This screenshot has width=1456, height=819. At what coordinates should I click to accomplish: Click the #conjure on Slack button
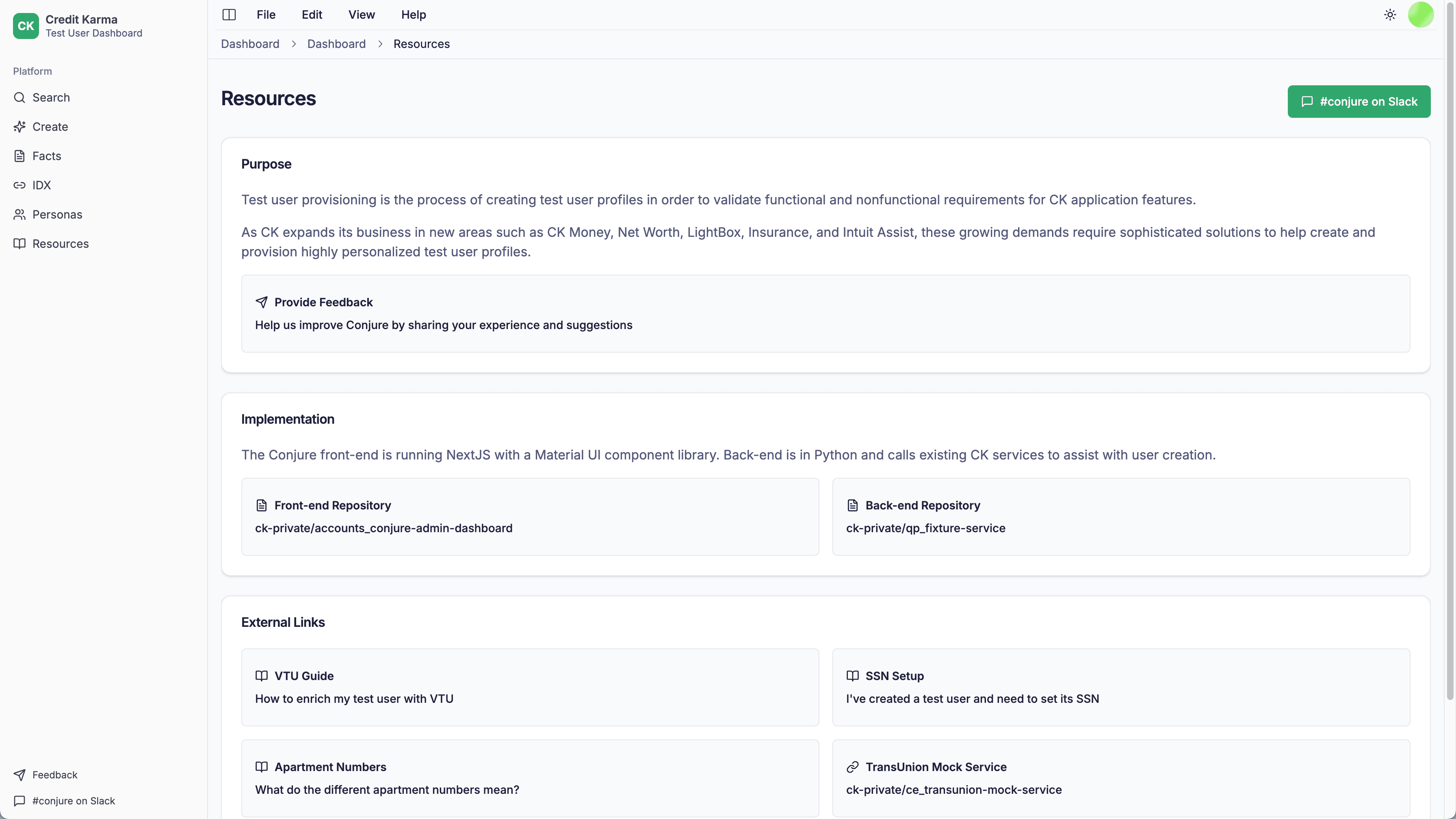(x=1359, y=101)
